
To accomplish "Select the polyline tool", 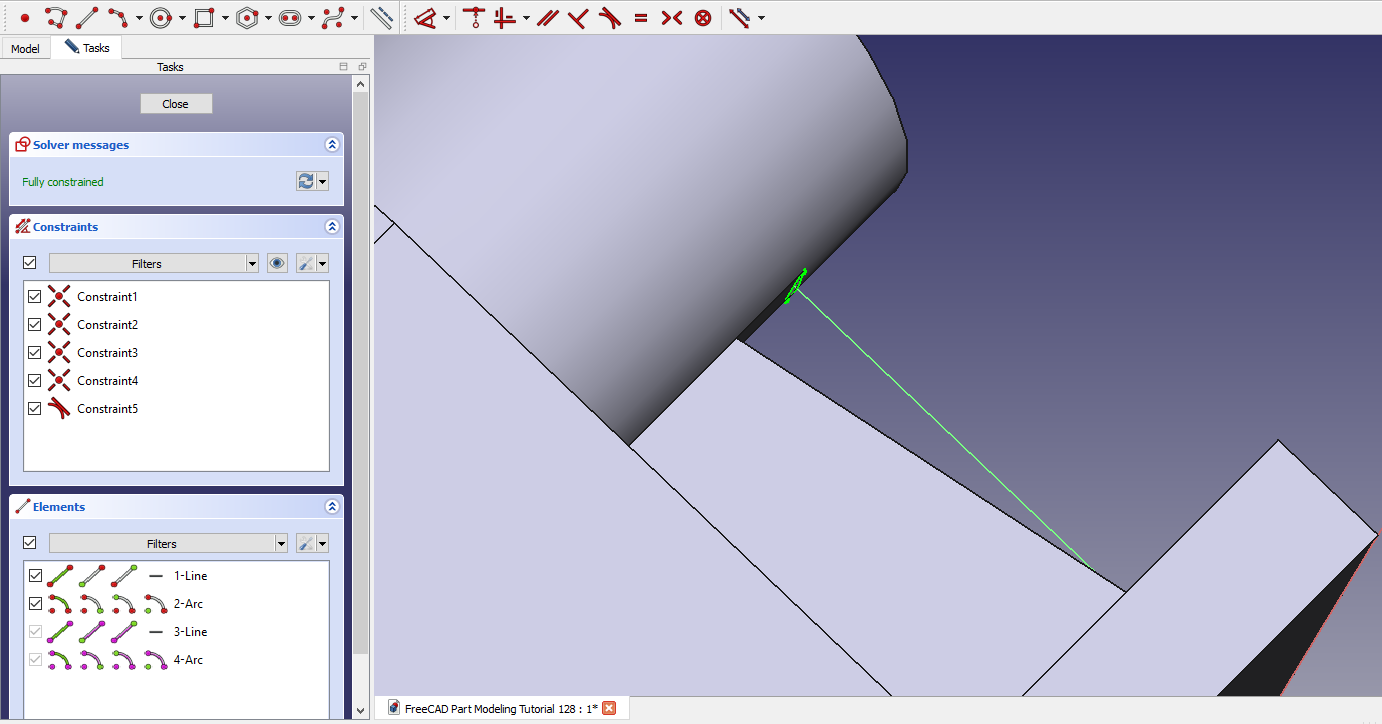I will pyautogui.click(x=56, y=18).
